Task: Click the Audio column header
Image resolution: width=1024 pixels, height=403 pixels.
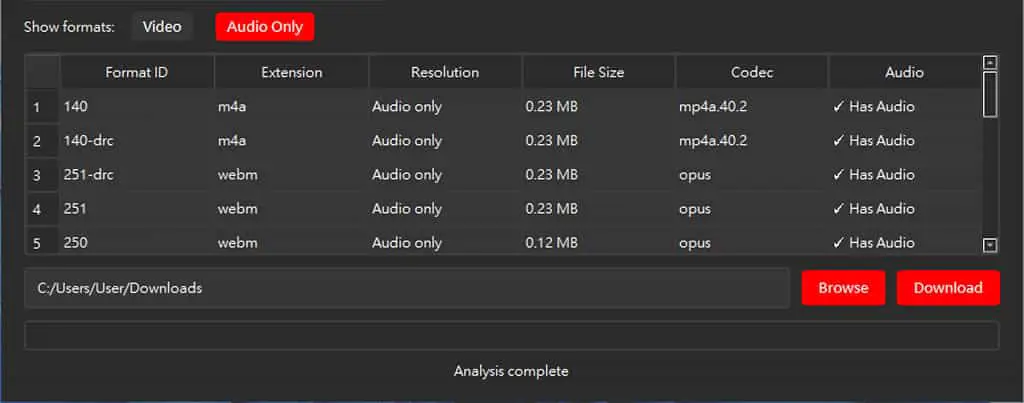Action: (x=904, y=73)
